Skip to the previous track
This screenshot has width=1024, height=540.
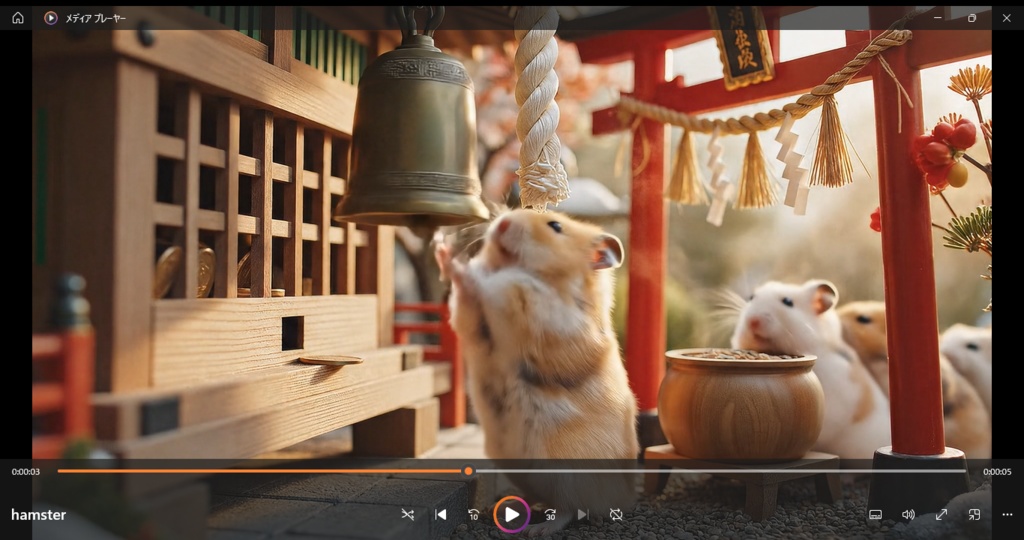point(441,515)
